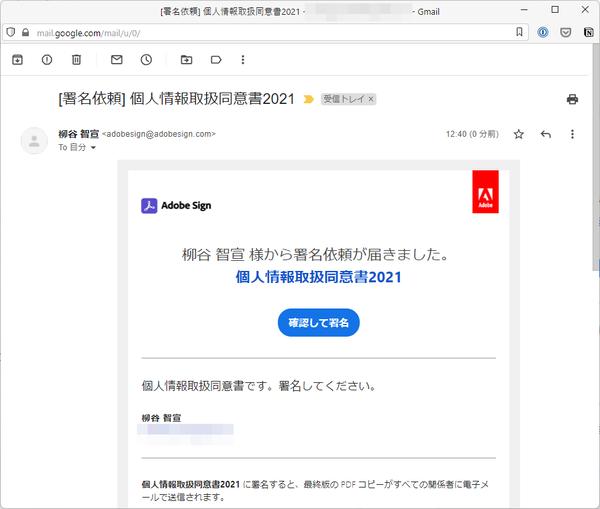Click the mail.google.com address bar

coord(268,33)
